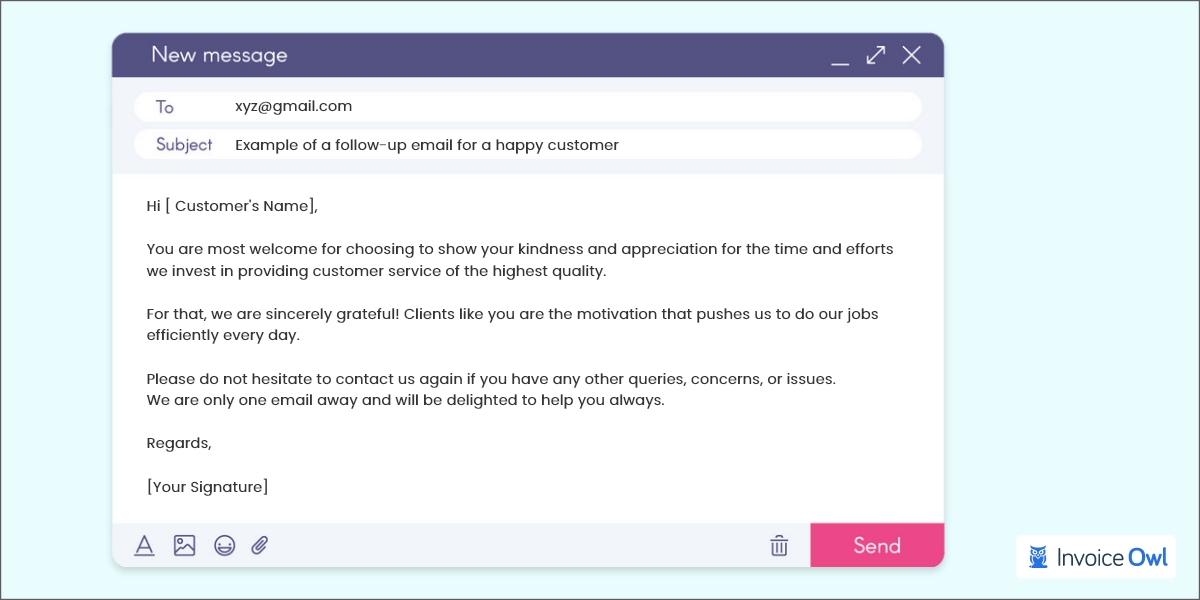Send the email with the pink Send button

[x=877, y=545]
